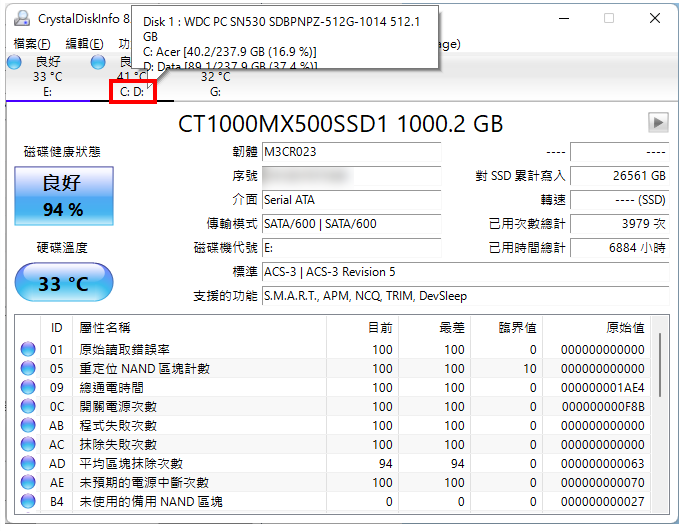
Task: Select the 開關電源次數 attribute row
Action: (334, 407)
